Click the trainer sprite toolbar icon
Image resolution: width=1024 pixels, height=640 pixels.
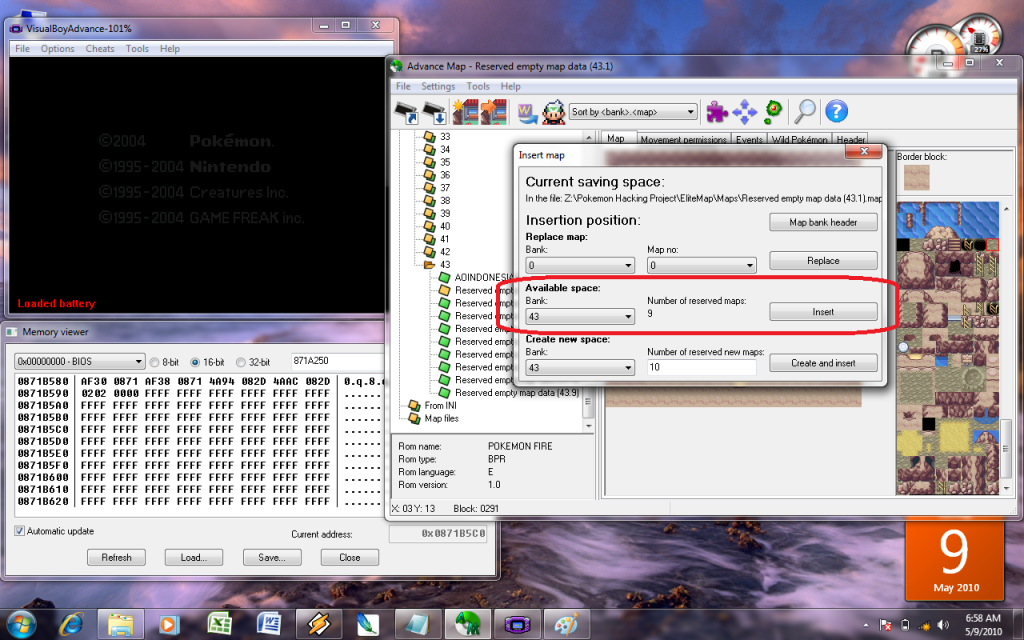[553, 112]
